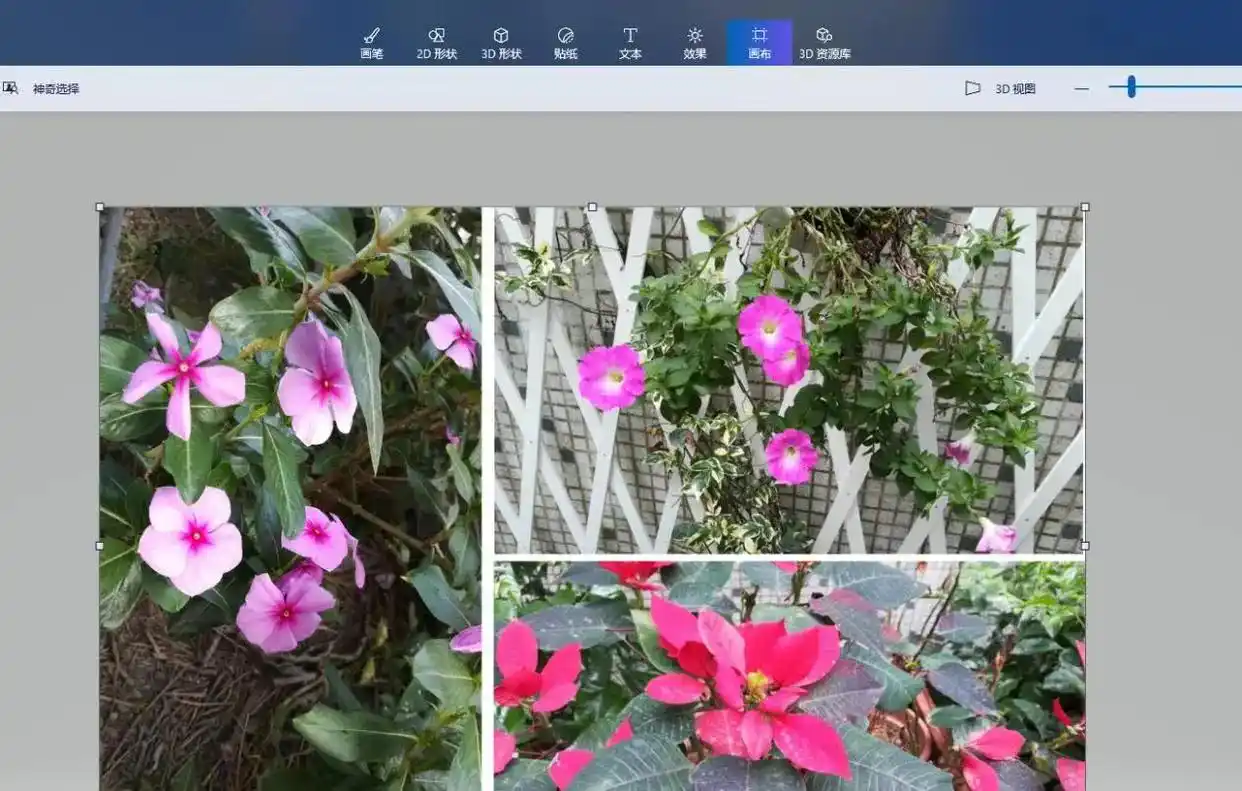
Task: Click the red poinsettia photo
Action: pyautogui.click(x=790, y=680)
